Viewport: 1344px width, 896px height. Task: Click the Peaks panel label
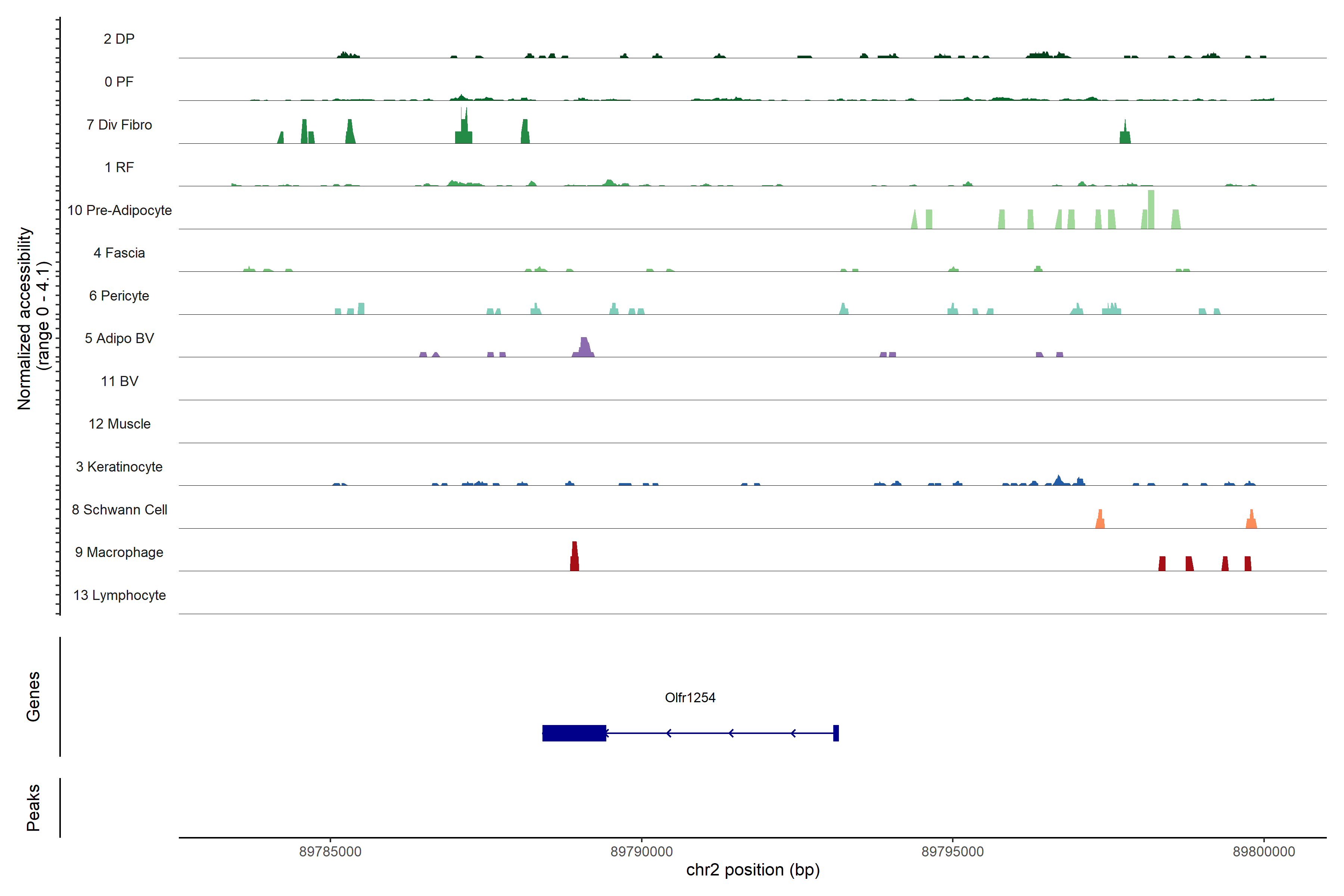coord(33,808)
